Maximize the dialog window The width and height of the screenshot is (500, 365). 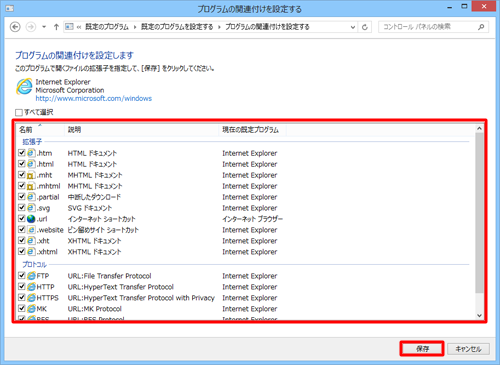(464, 7)
